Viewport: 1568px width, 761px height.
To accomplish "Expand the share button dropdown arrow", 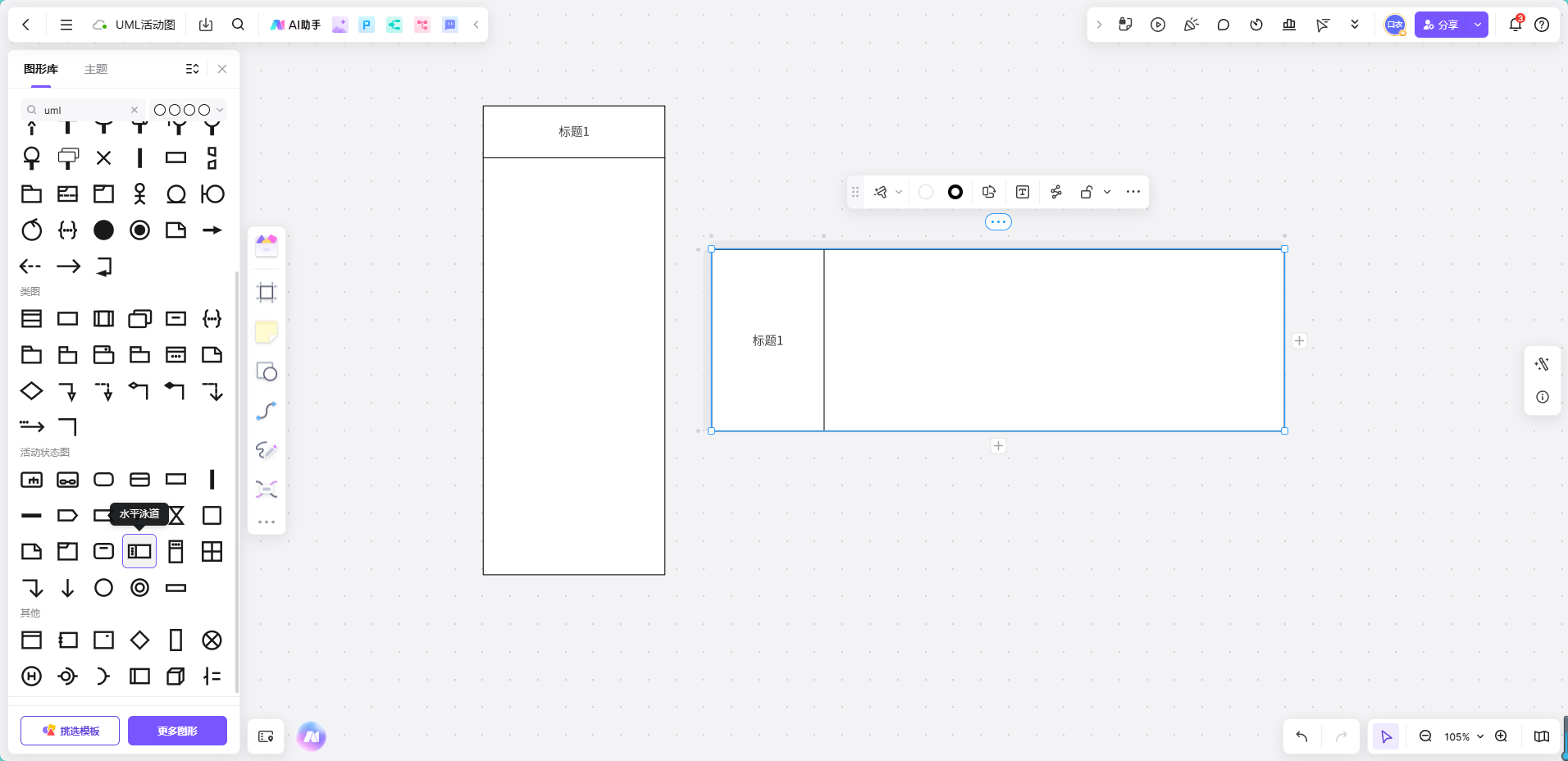I will point(1478,25).
